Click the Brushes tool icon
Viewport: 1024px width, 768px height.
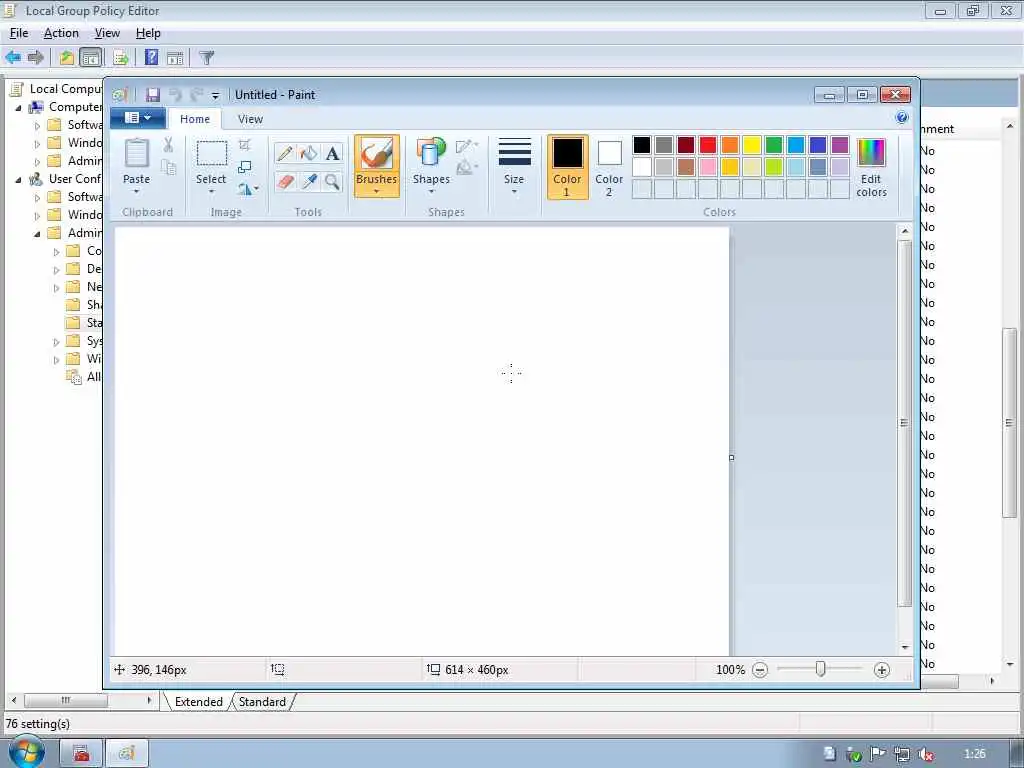377,154
